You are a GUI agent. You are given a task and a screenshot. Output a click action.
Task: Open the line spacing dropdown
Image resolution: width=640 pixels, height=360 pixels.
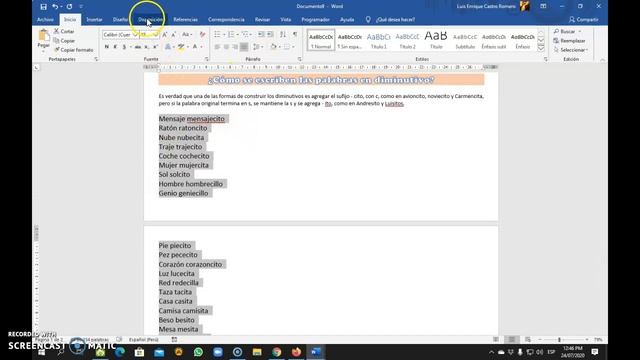(x=258, y=47)
